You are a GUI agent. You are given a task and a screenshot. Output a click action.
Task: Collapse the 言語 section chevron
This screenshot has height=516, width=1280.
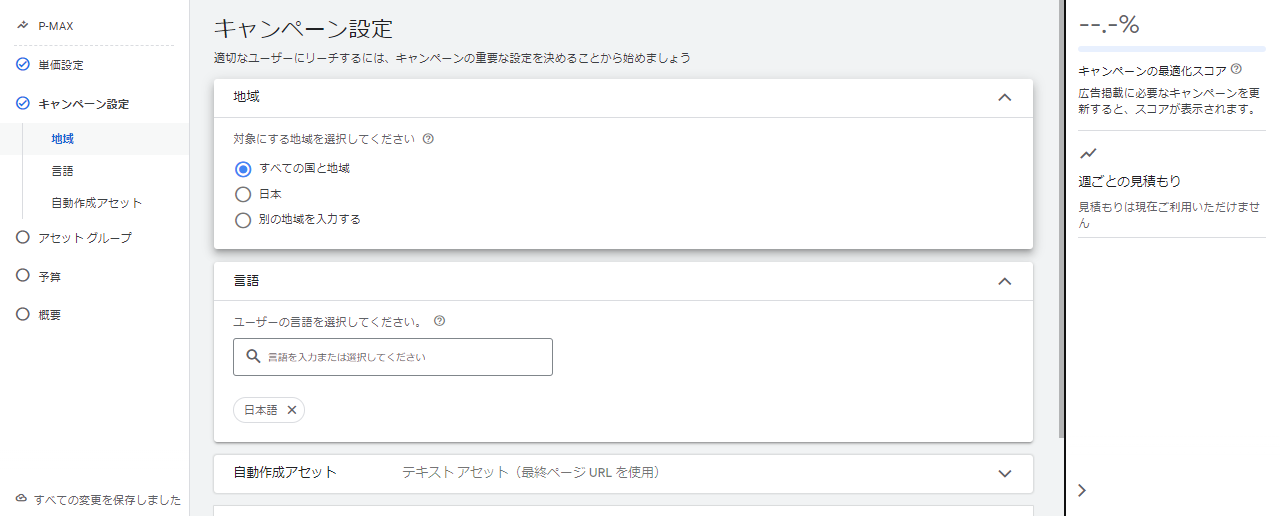(x=1005, y=281)
